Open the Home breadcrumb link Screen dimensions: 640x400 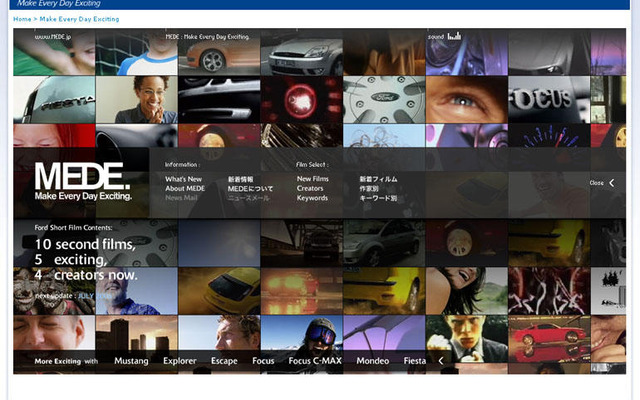click(x=22, y=19)
